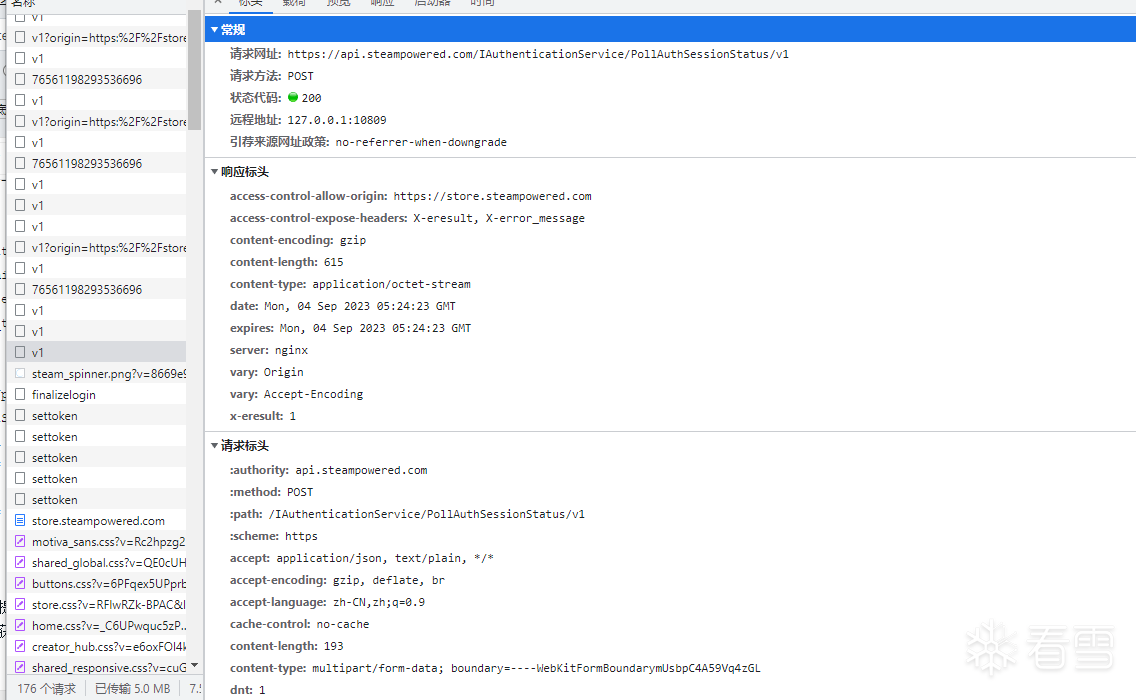Click the file icon beside finalizelogin
The width and height of the screenshot is (1136, 700).
coord(20,394)
